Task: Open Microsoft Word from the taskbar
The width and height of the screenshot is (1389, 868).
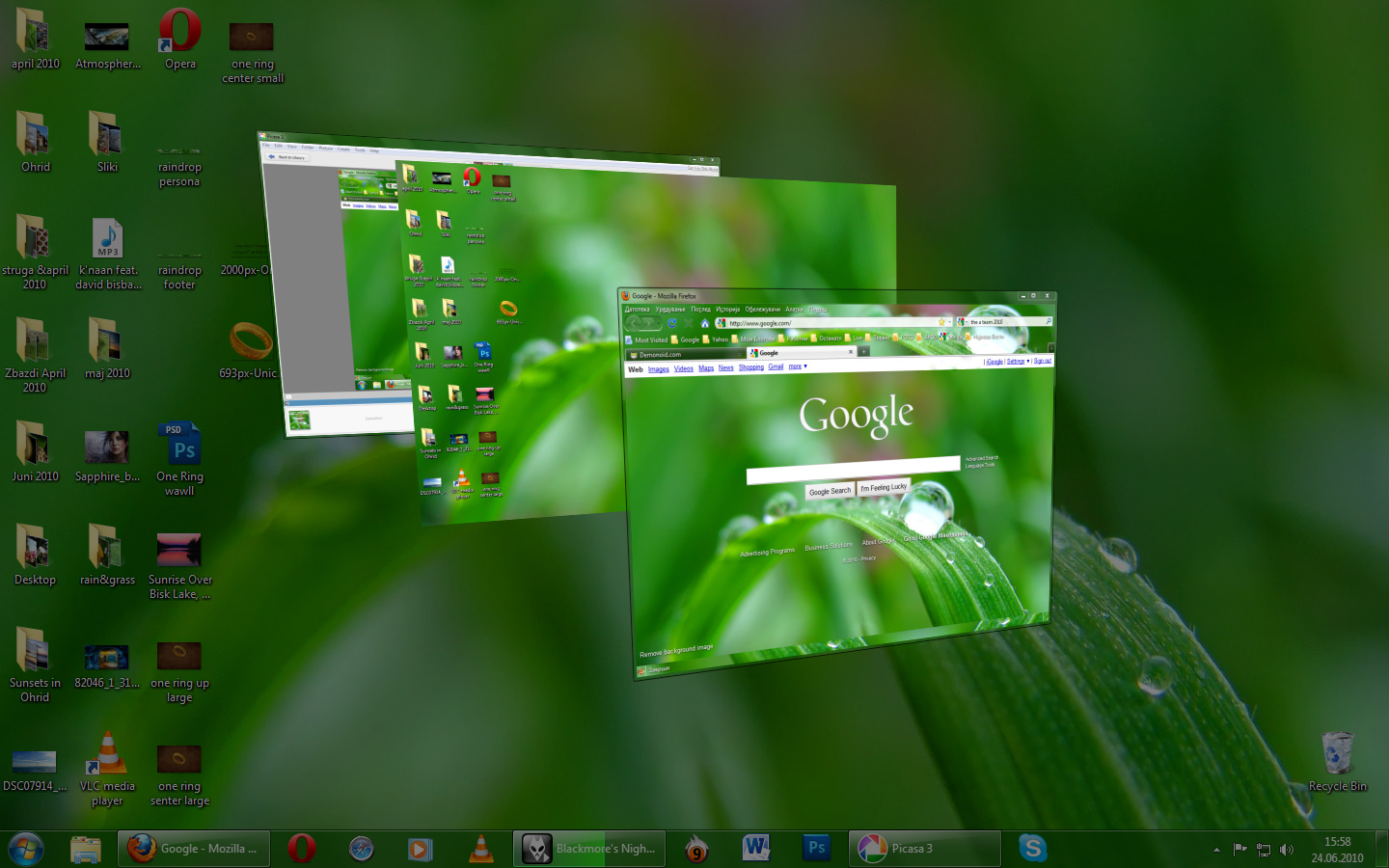Action: coord(755,849)
